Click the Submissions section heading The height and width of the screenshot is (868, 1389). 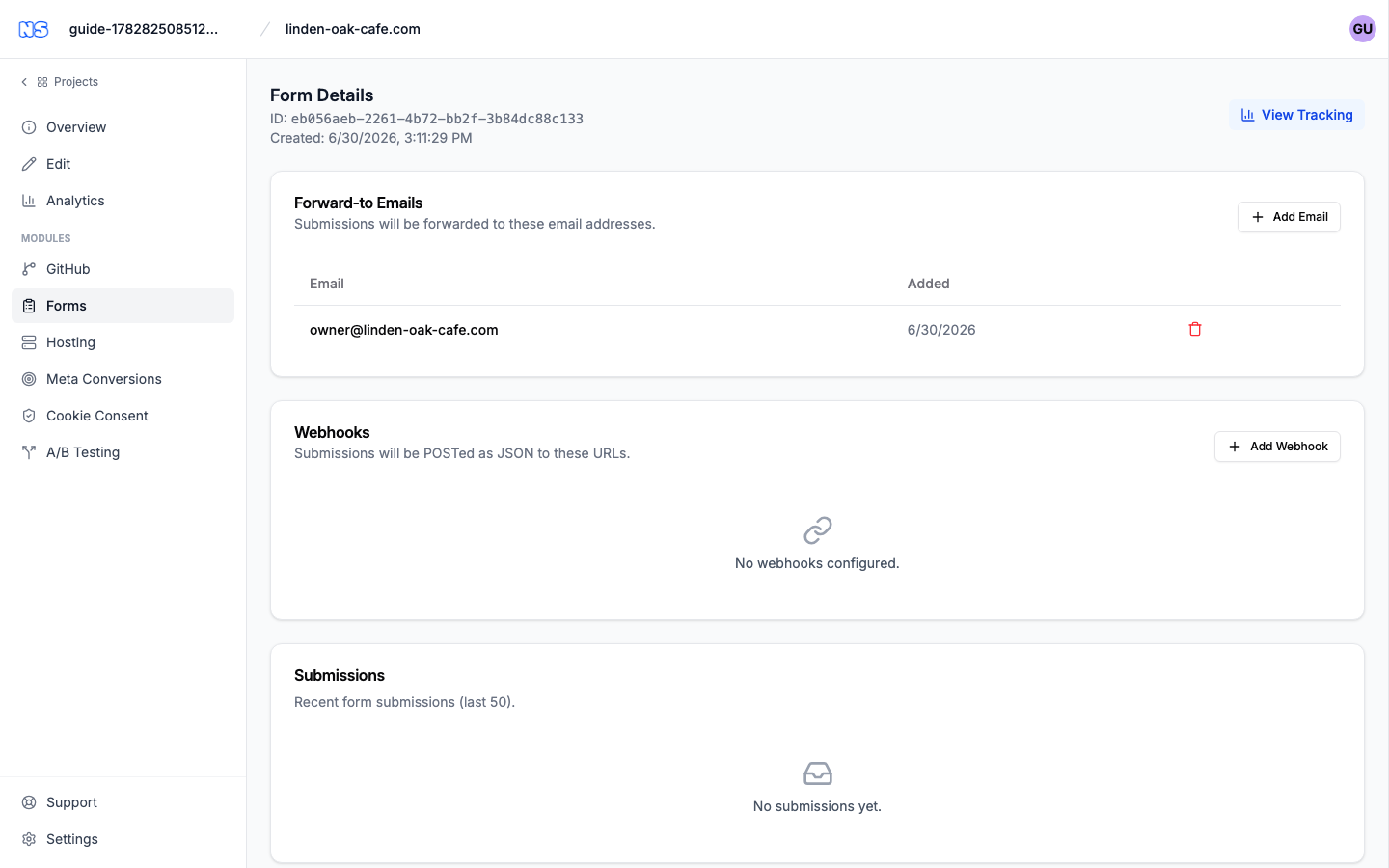pyautogui.click(x=340, y=675)
